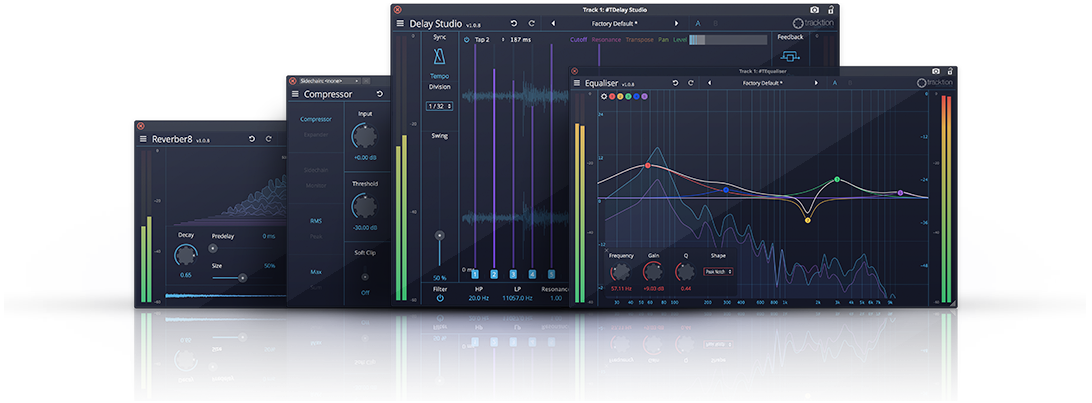Select A state in Delay Studio
The width and height of the screenshot is (1092, 403).
[698, 23]
